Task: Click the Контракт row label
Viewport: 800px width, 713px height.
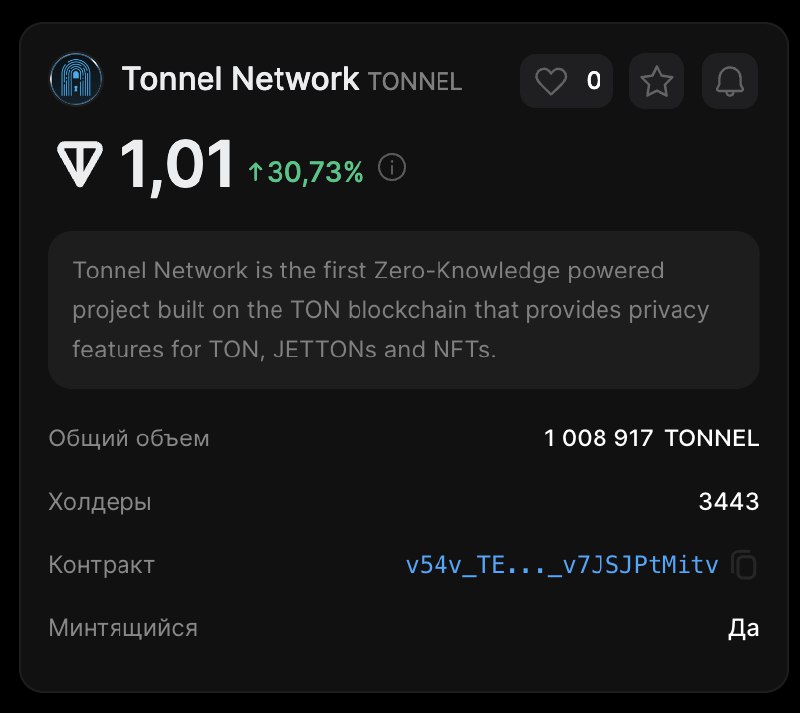Action: [x=102, y=565]
